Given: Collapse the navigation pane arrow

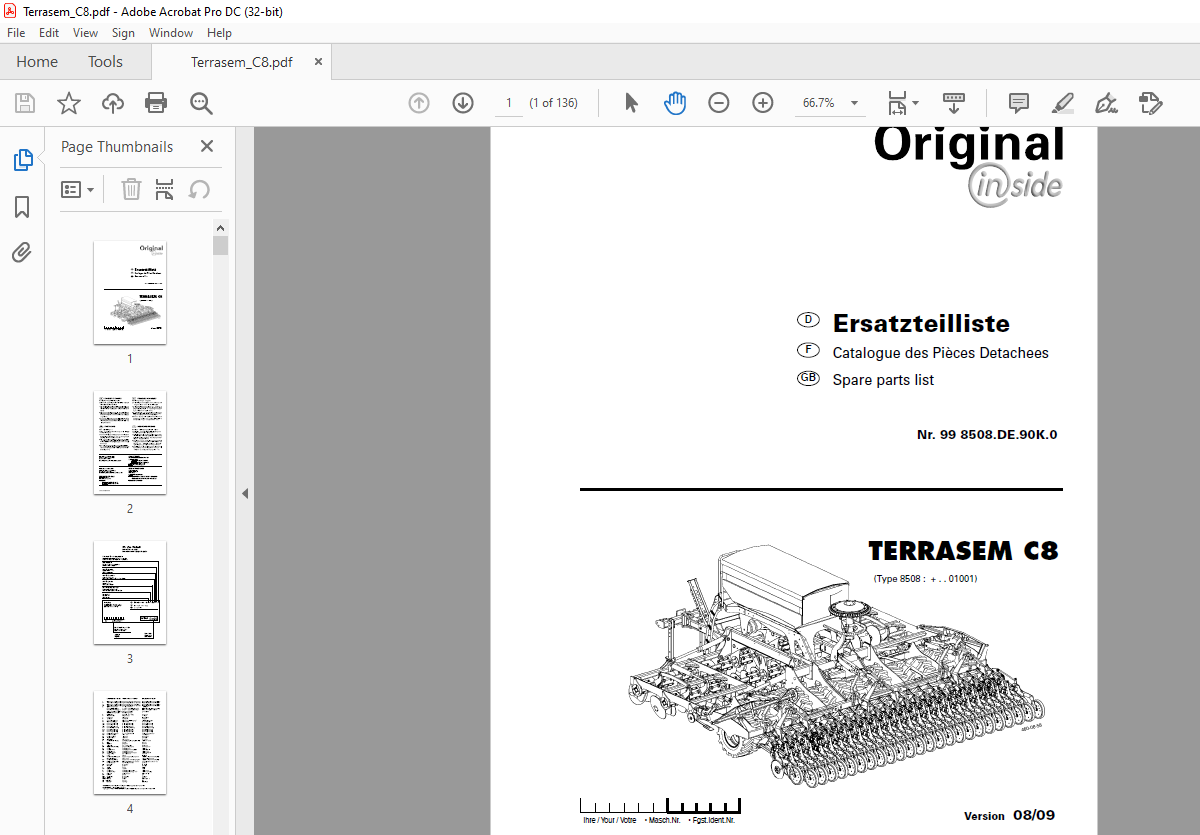Looking at the screenshot, I should 244,493.
